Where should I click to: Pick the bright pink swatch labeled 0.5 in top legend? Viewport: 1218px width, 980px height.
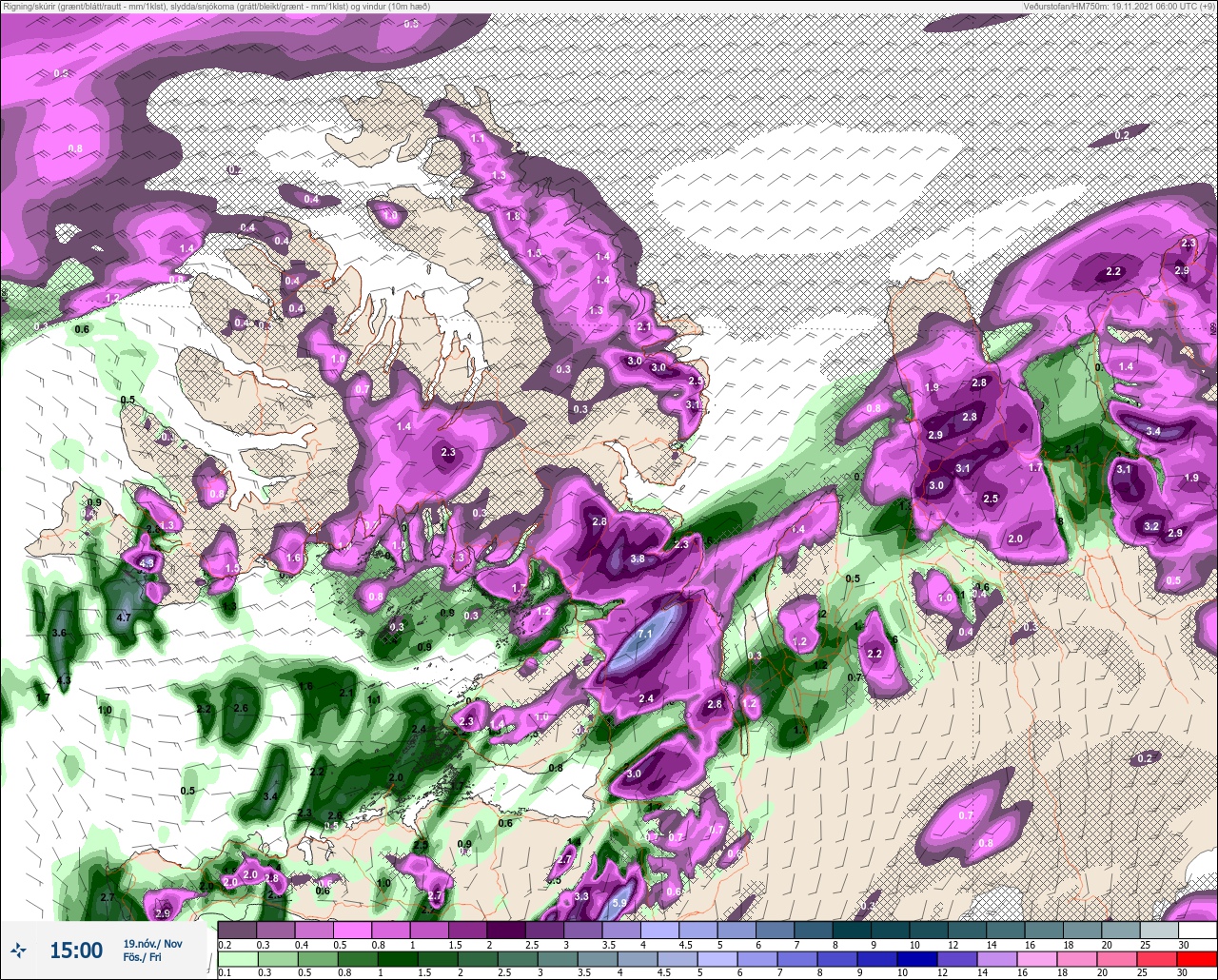(352, 930)
